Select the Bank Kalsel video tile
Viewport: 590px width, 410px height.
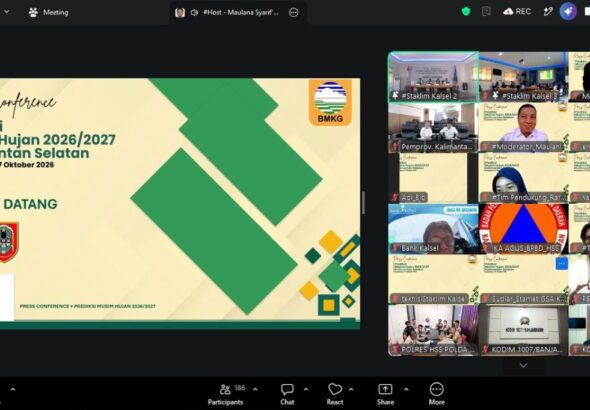[x=433, y=229]
